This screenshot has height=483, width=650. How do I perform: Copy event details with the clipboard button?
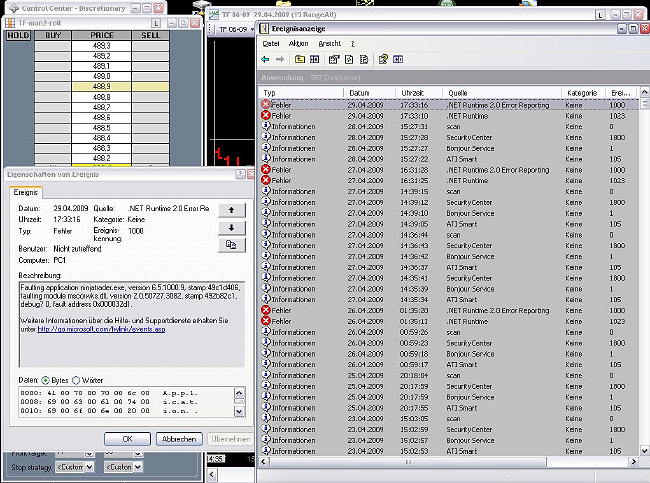[232, 245]
